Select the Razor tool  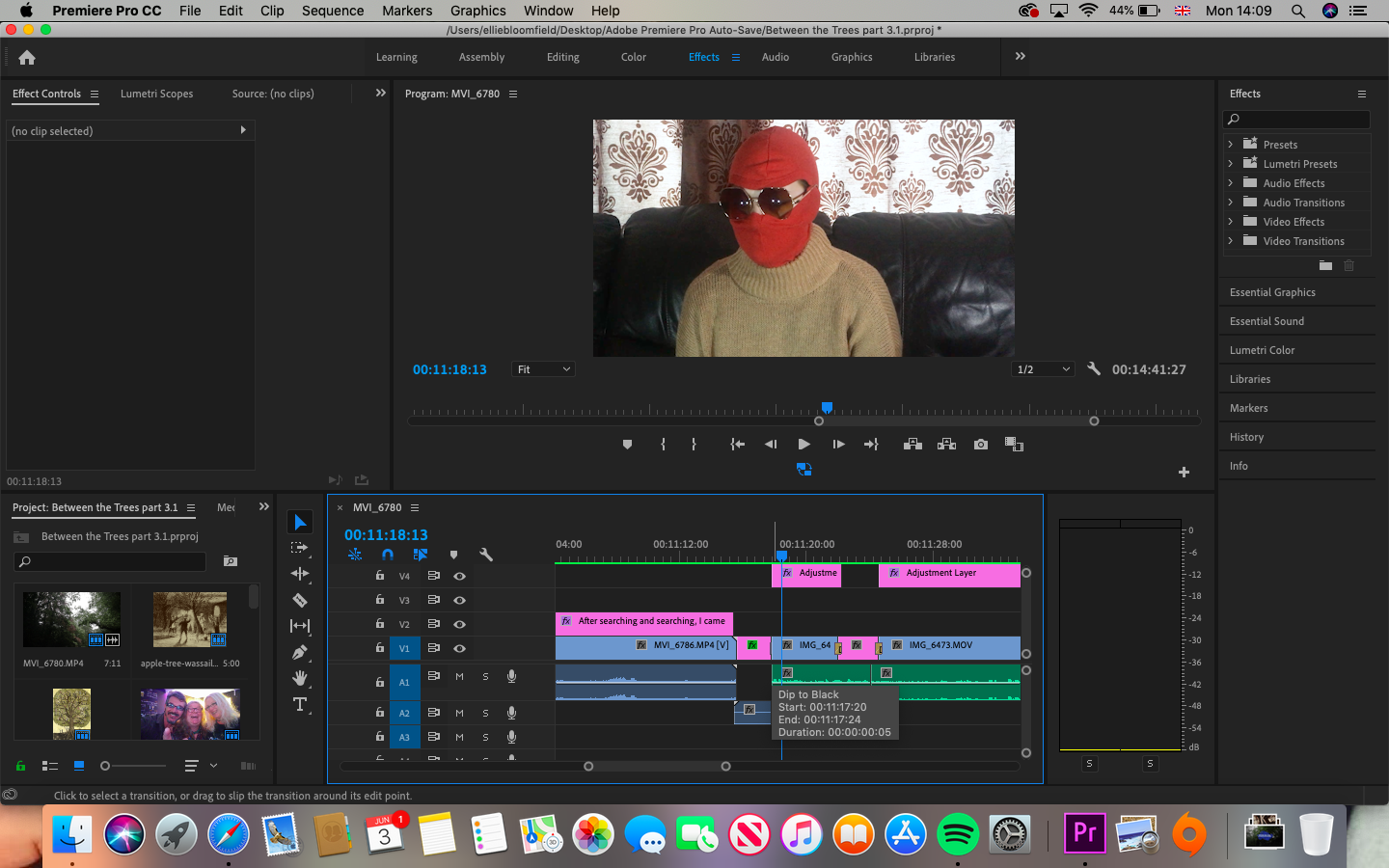300,600
